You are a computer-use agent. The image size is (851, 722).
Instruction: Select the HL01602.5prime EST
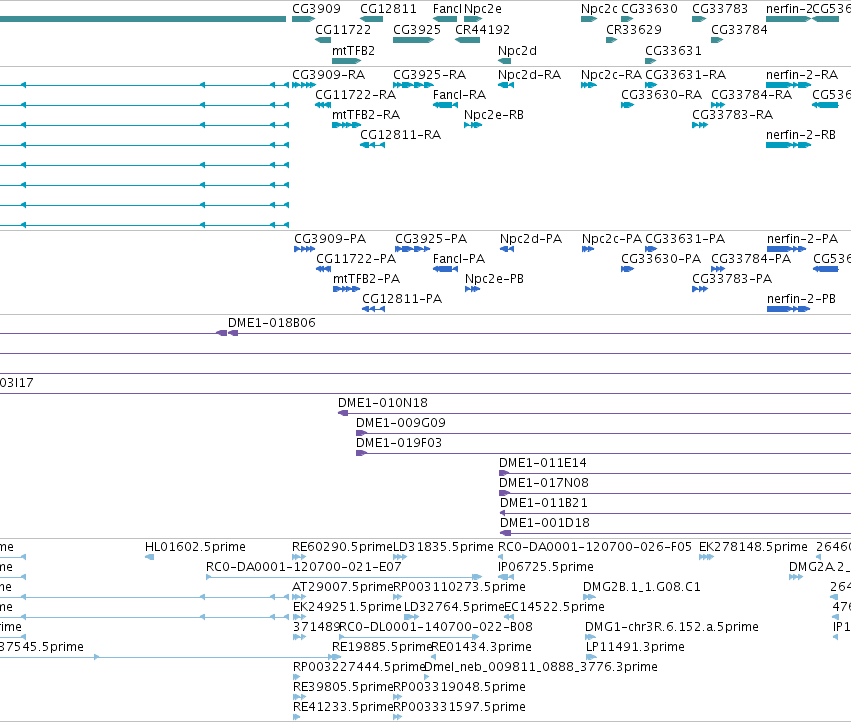(149, 557)
